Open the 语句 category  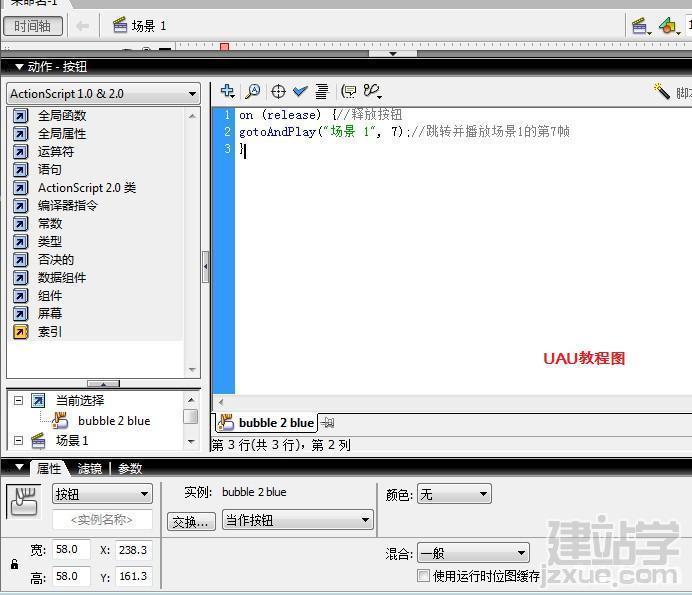(49, 169)
